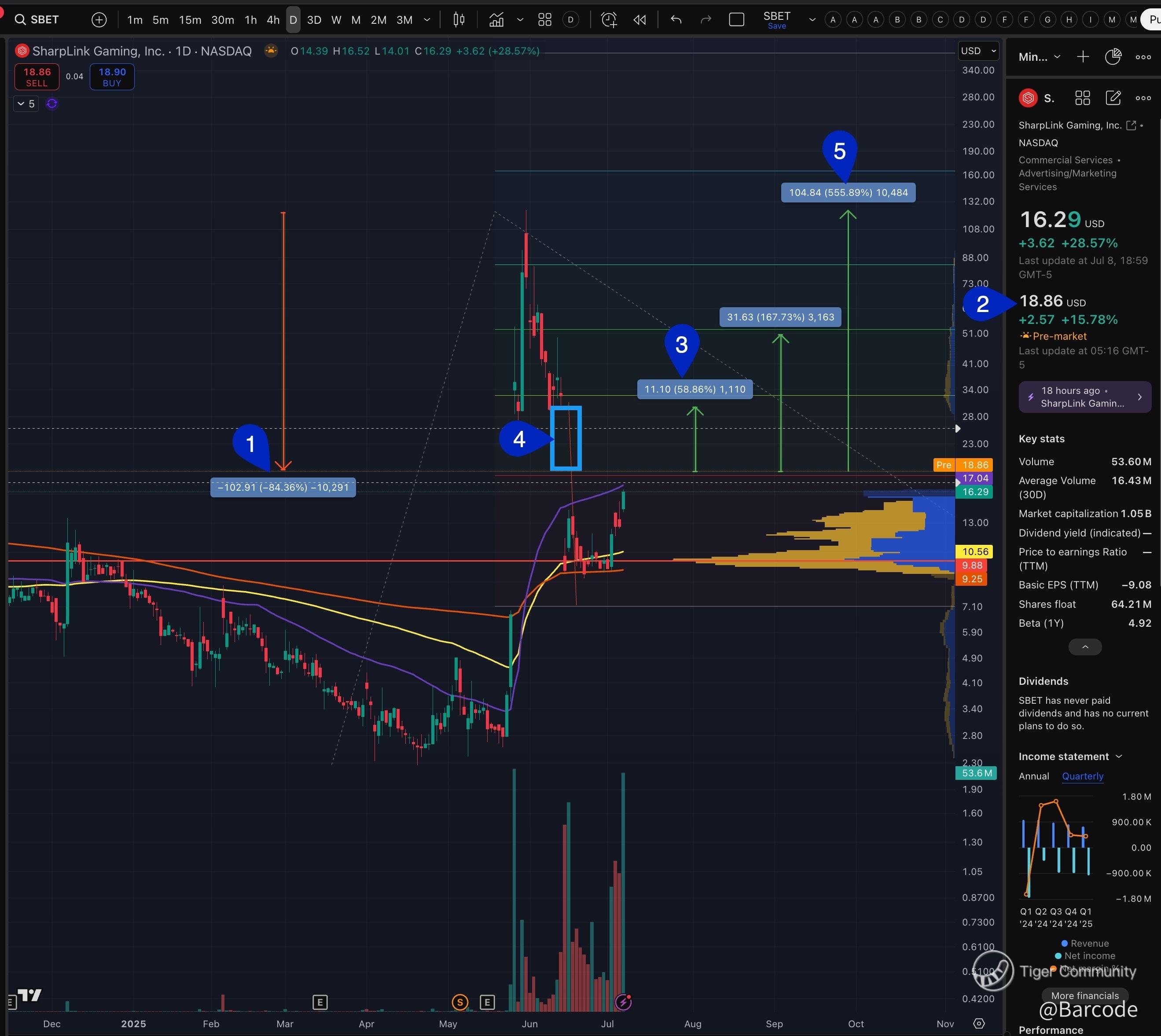Open the indicator templates grid icon

[x=545, y=20]
